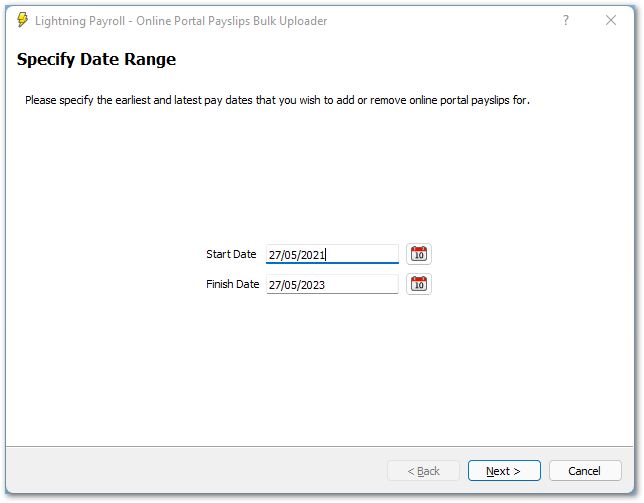Click into the Finish Date field
Viewport: 644px width, 503px height.
pyautogui.click(x=332, y=284)
